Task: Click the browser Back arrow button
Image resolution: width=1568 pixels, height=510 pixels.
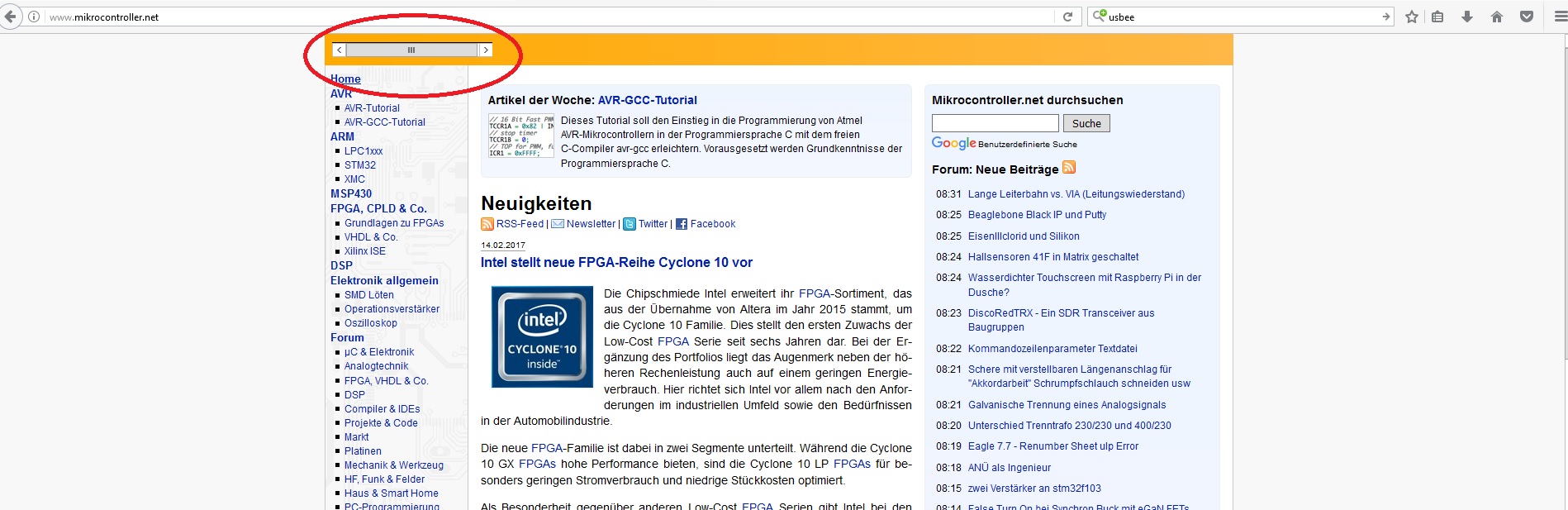Action: pyautogui.click(x=9, y=17)
